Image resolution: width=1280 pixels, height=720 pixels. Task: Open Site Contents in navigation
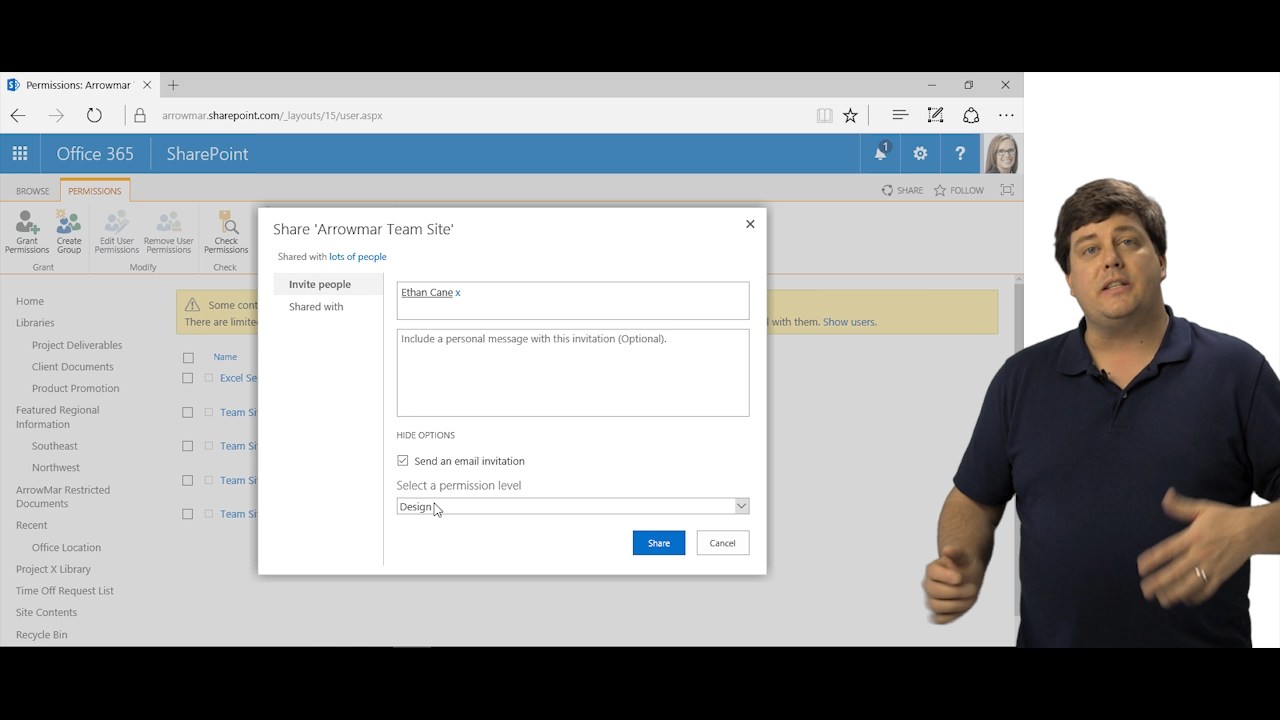coord(46,612)
